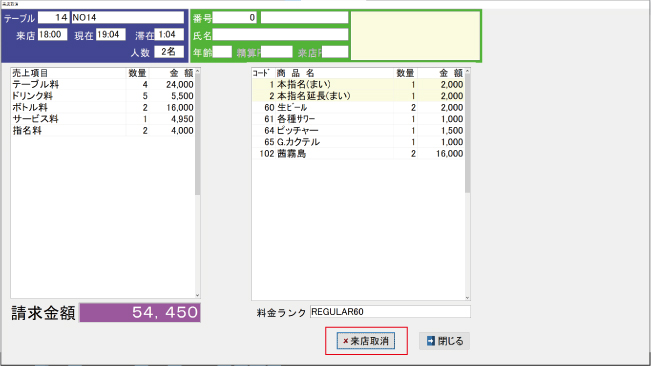Click the amount 24,000 in the sales list
Image resolution: width=651 pixels, height=366 pixels.
pyautogui.click(x=180, y=85)
